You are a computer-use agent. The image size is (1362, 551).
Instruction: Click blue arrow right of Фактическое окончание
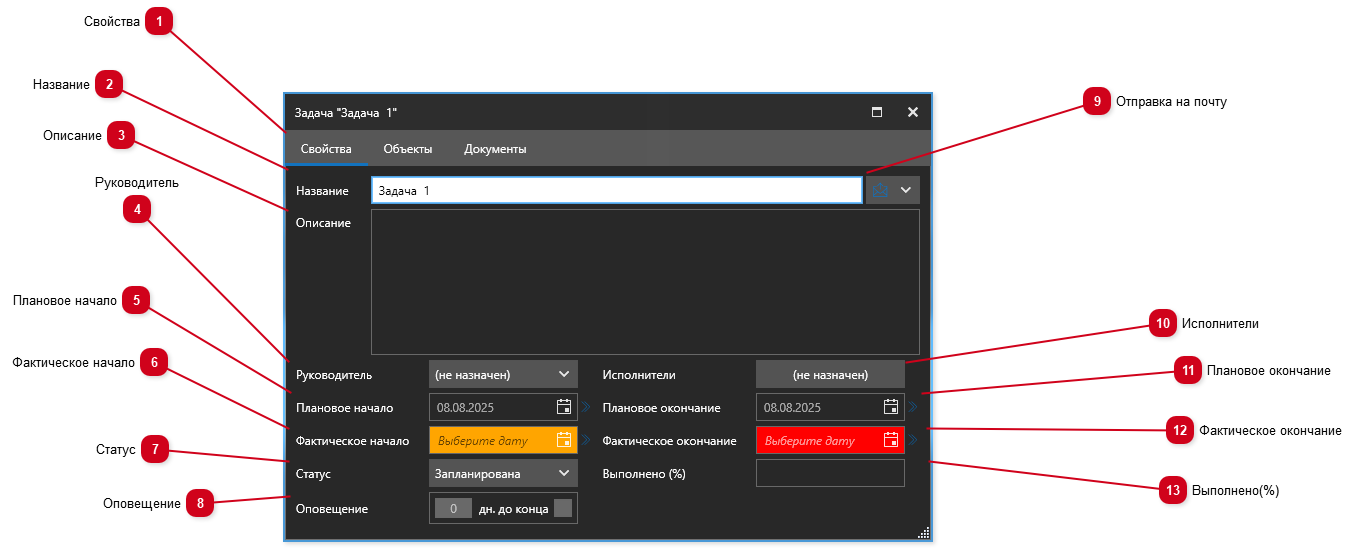(x=913, y=440)
